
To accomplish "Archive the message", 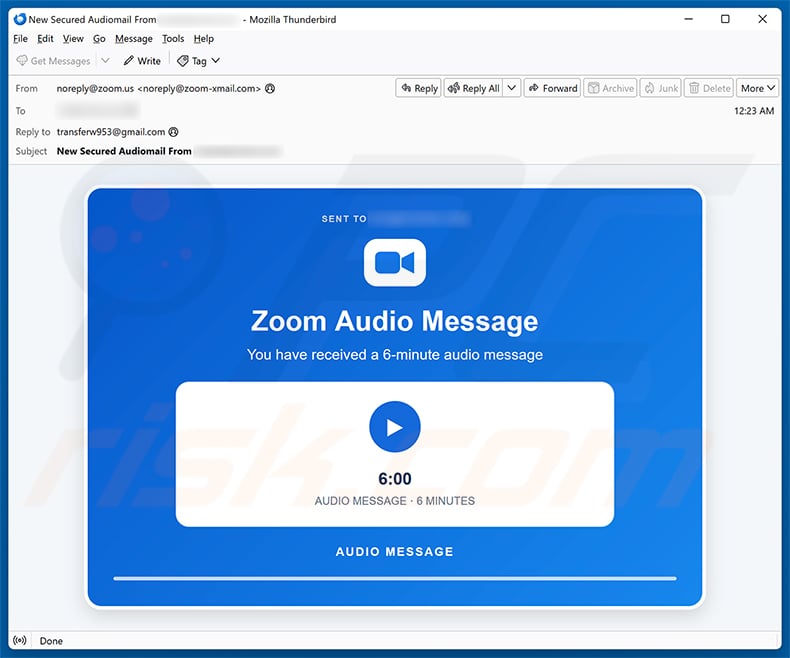I will [611, 88].
